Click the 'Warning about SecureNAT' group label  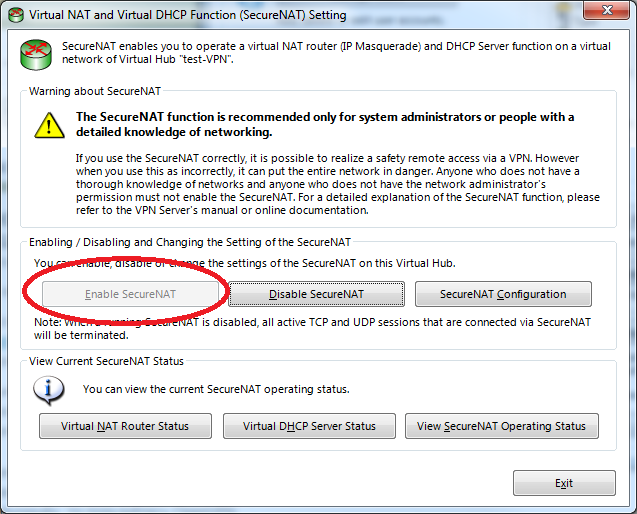point(95,91)
